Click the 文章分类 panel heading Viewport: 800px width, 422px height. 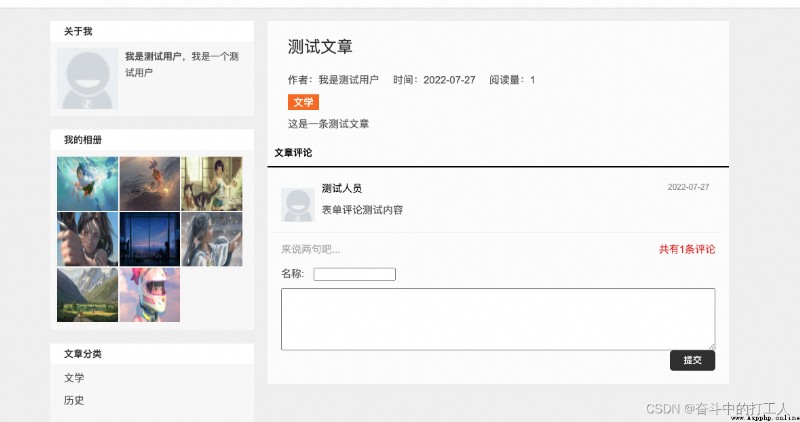point(83,354)
